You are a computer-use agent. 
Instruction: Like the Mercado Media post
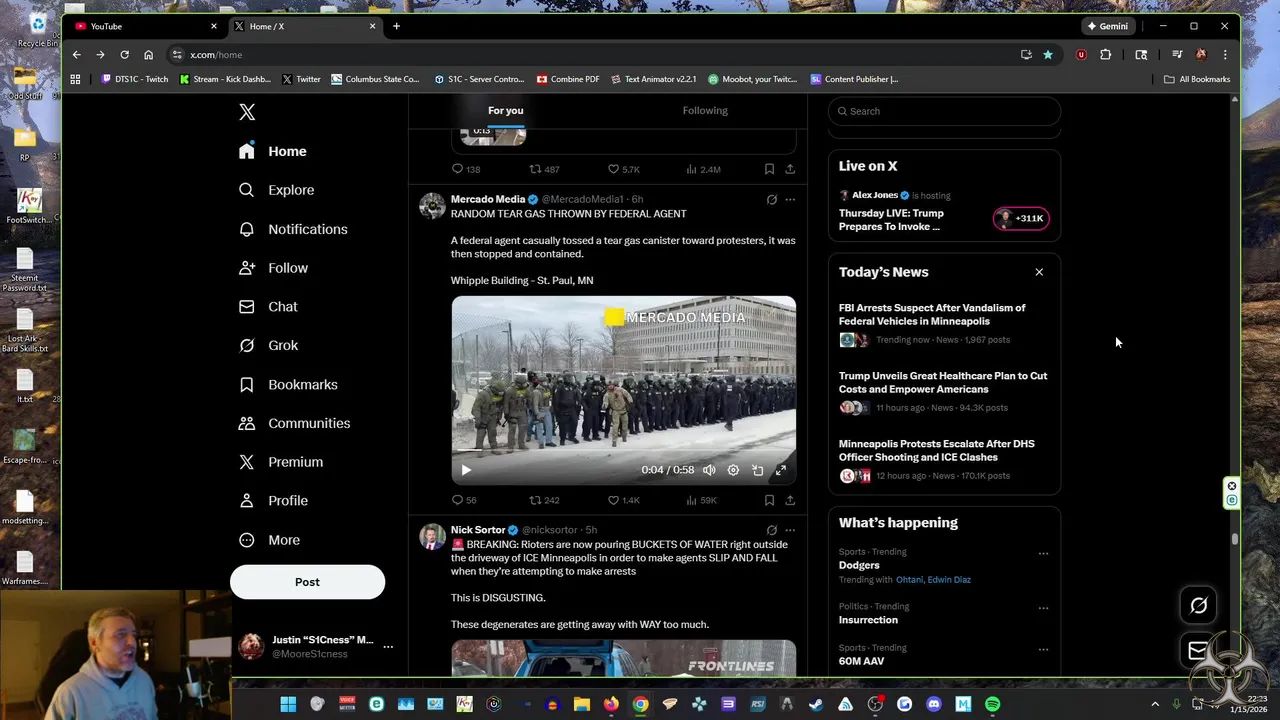pyautogui.click(x=624, y=500)
